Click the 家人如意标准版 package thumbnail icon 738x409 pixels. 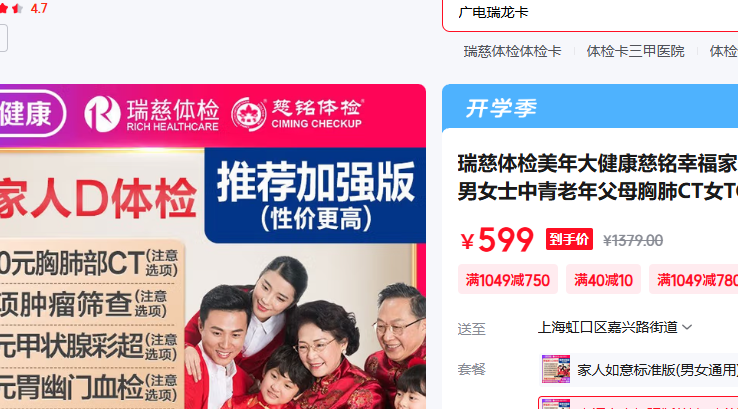[x=556, y=369]
